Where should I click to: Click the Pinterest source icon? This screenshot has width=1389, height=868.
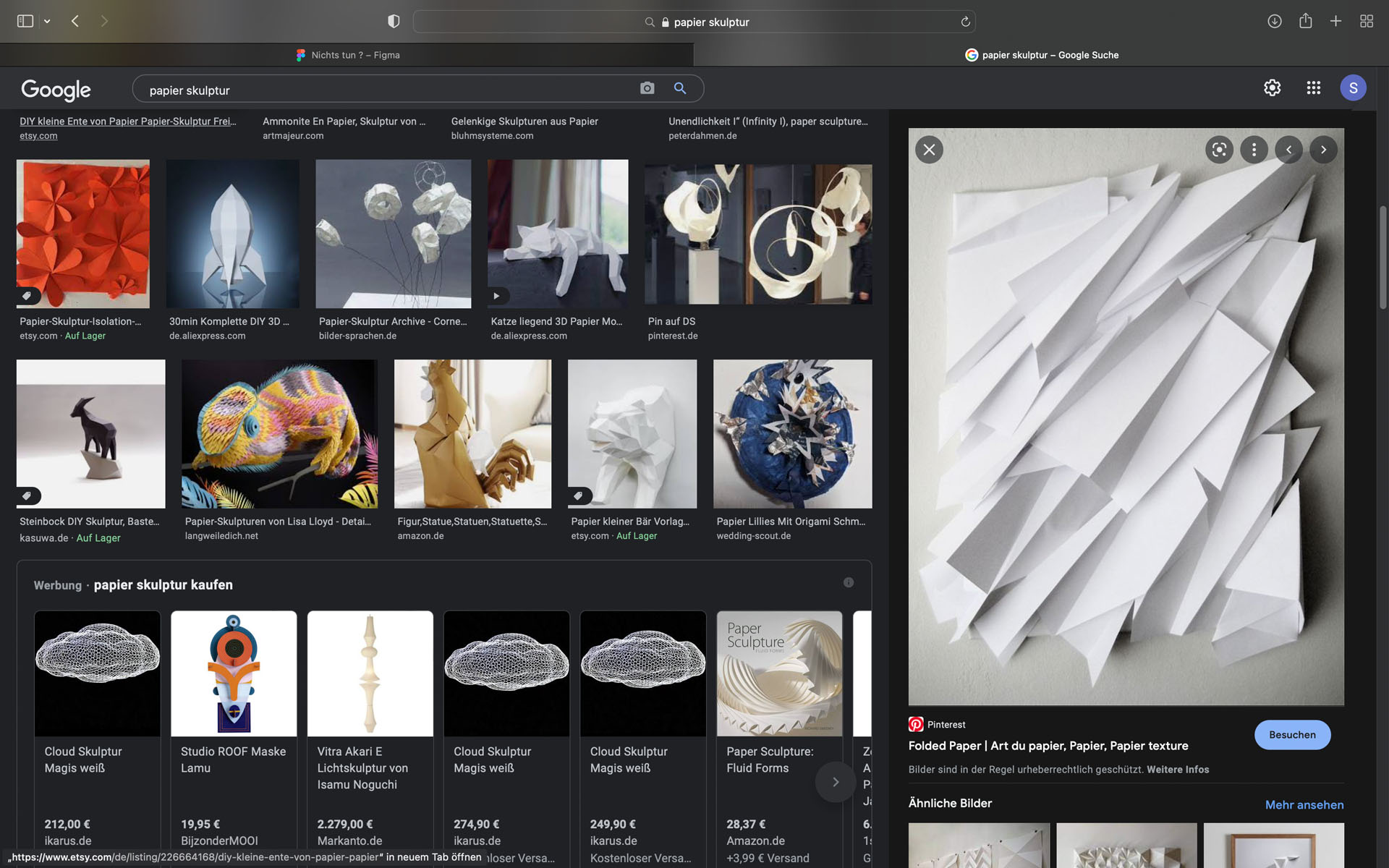click(916, 724)
